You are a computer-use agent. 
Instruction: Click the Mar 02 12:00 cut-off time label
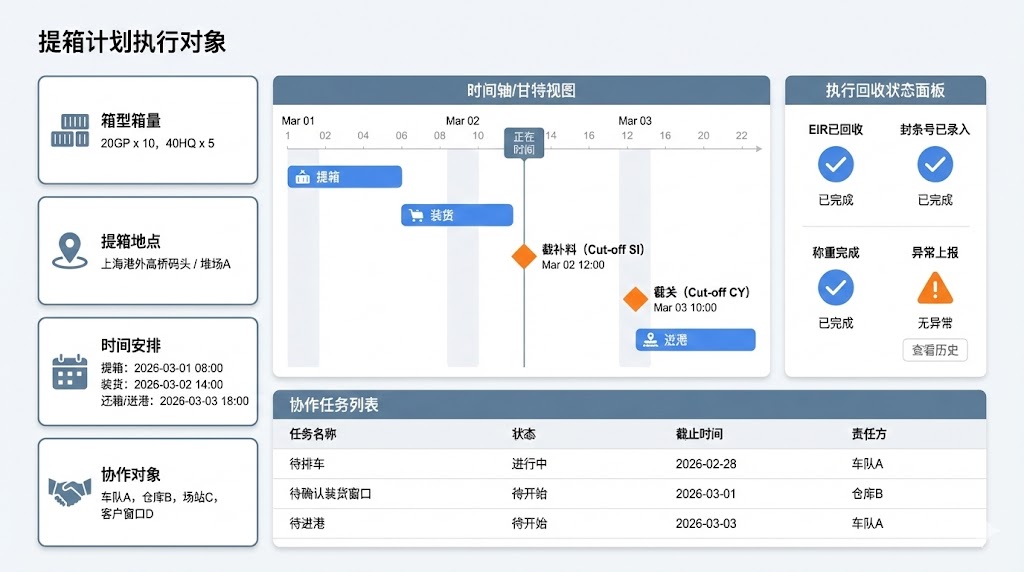[x=573, y=264]
